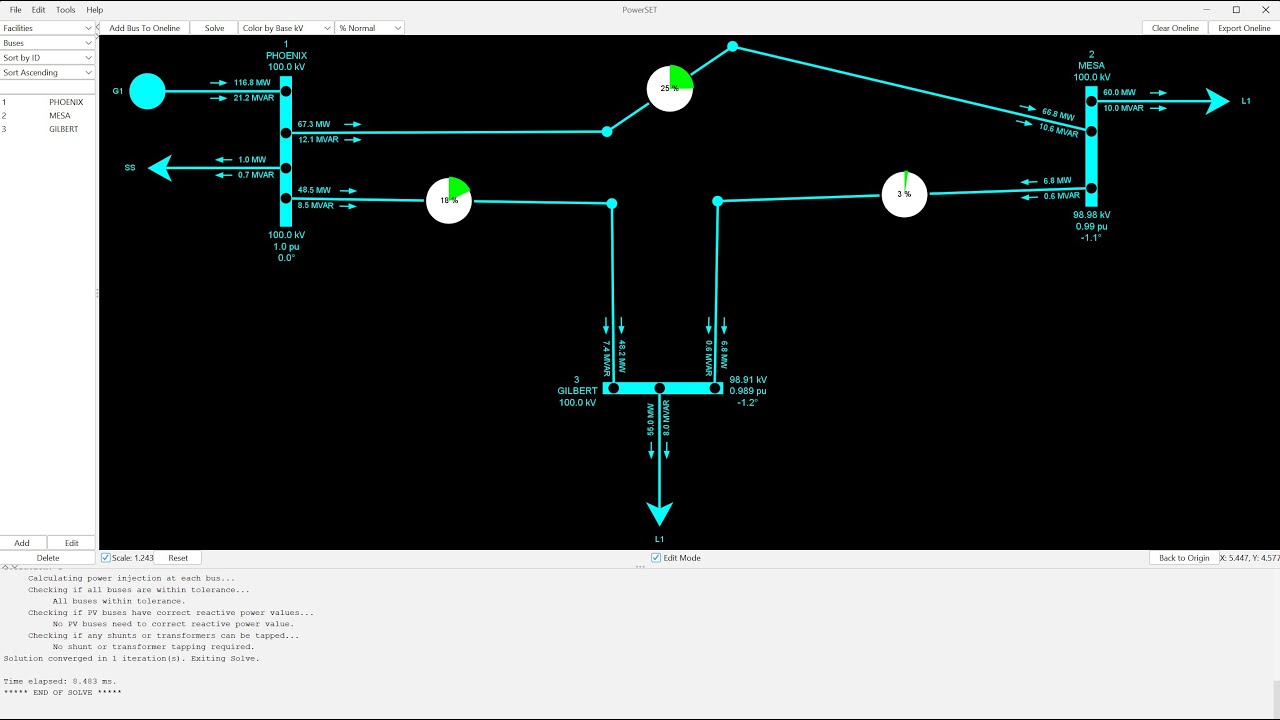Click the 116.8 MW flow arrow
Screen dimensions: 1280x720
coord(218,83)
